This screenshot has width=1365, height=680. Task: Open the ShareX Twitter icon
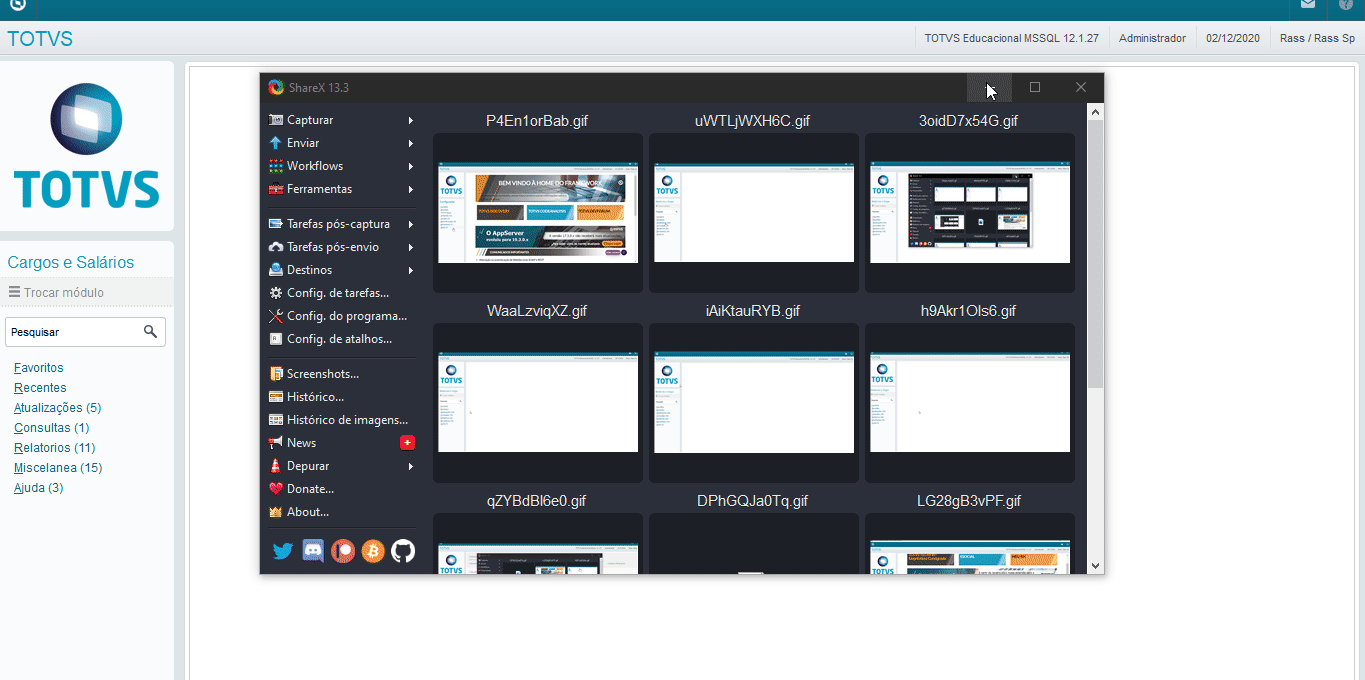coord(283,551)
